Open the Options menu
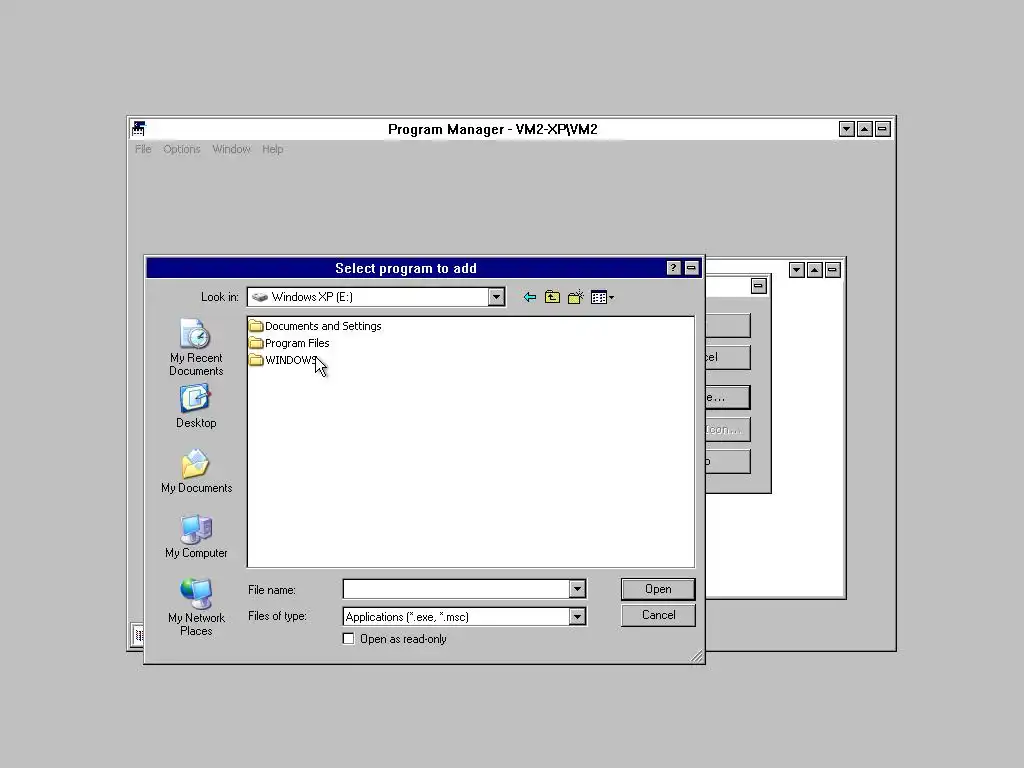 coord(182,149)
